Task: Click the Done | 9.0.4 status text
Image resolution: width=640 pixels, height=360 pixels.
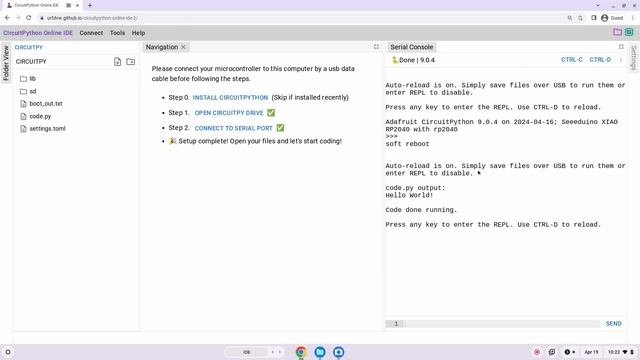Action: point(417,60)
